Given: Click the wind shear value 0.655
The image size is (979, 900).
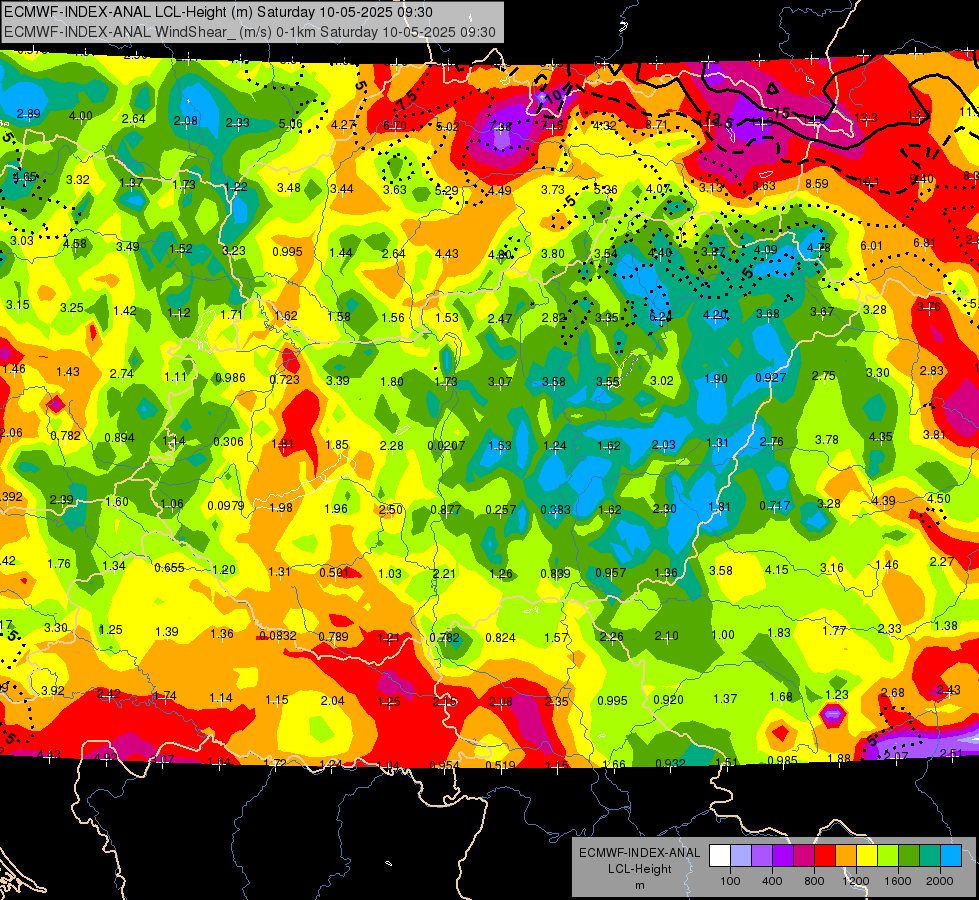Looking at the screenshot, I should (x=169, y=567).
